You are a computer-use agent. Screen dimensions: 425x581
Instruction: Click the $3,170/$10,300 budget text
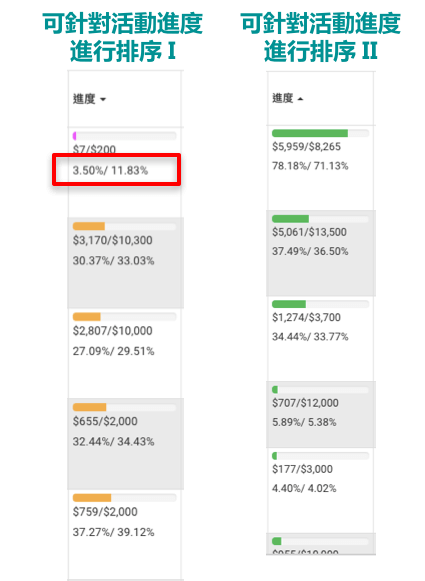113,240
